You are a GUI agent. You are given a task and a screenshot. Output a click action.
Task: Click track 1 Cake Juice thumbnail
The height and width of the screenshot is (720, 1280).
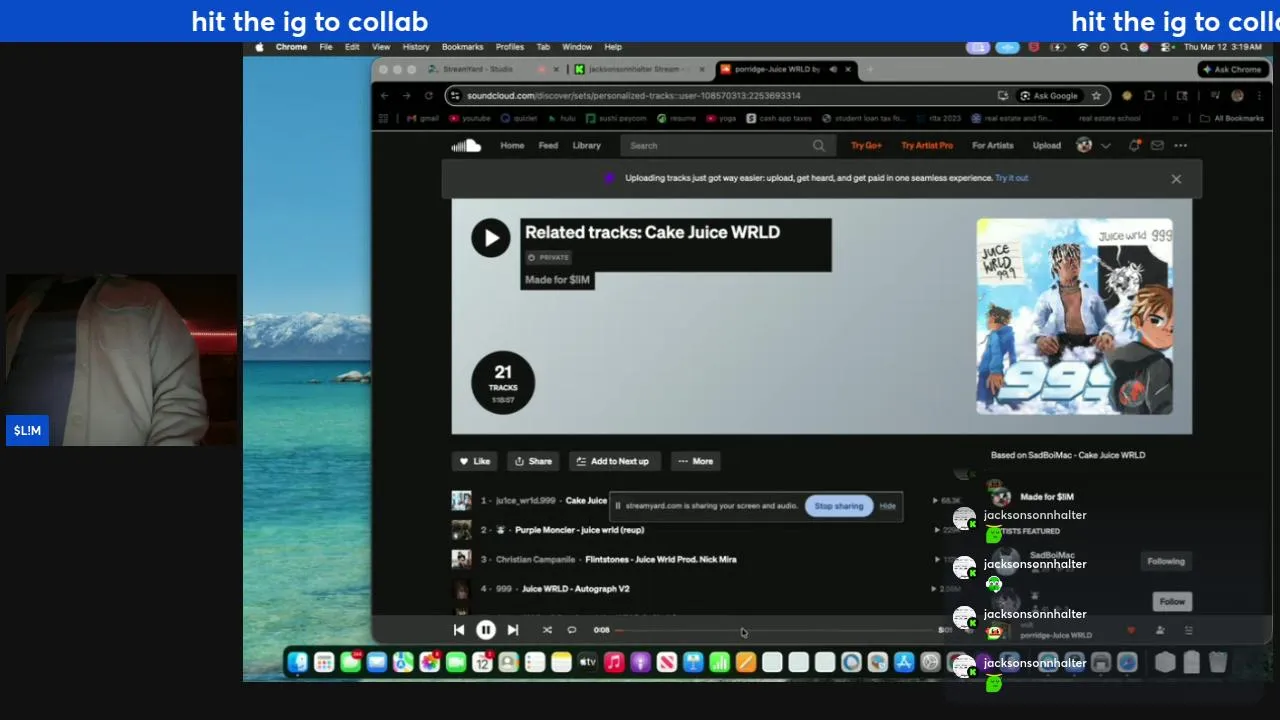(461, 501)
